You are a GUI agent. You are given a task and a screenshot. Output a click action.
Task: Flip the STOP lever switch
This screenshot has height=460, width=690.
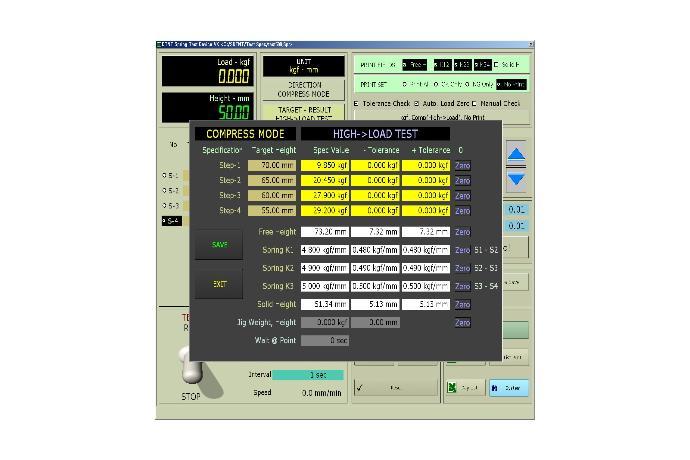[x=192, y=366]
